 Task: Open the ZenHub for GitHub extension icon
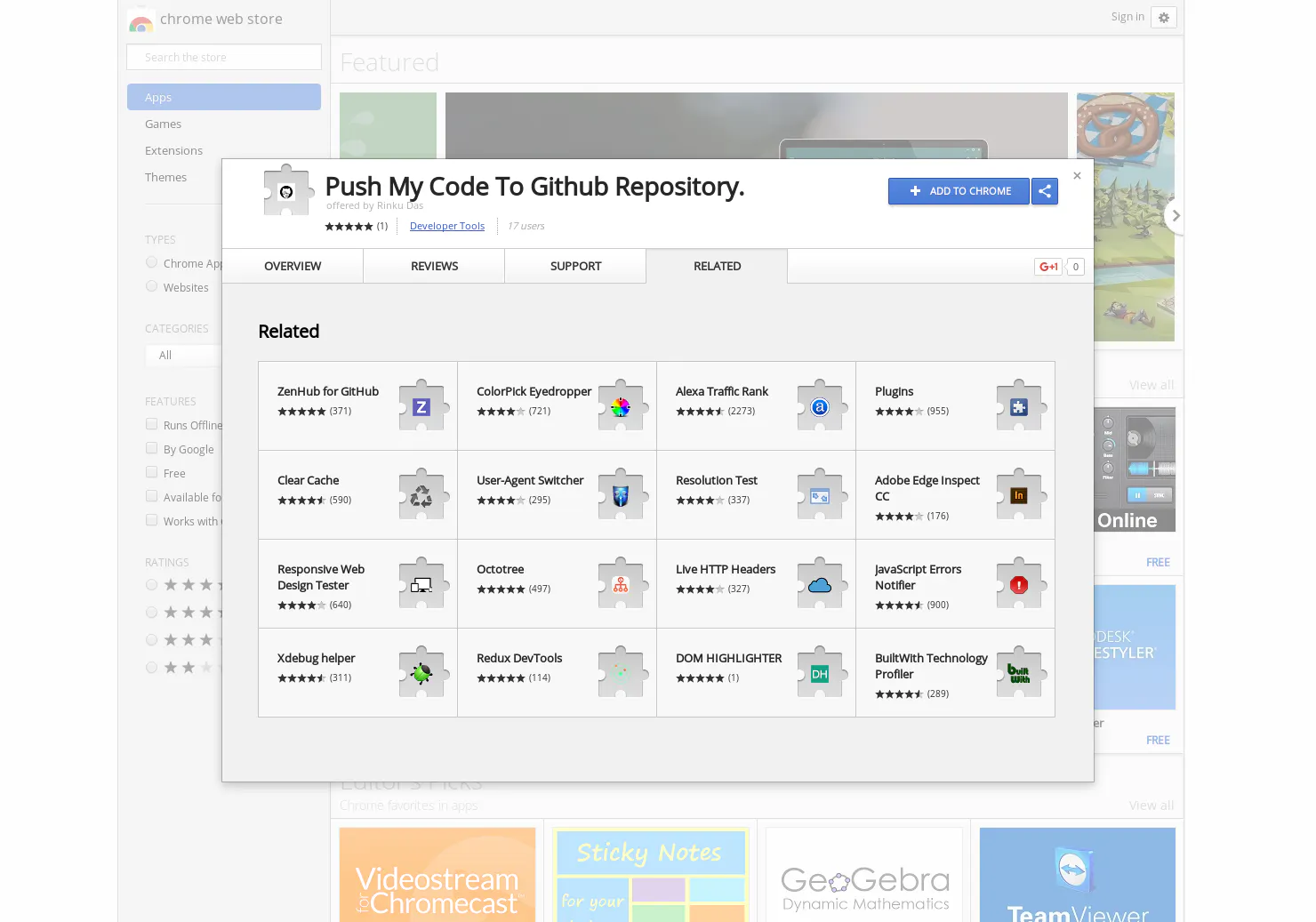[x=421, y=406]
